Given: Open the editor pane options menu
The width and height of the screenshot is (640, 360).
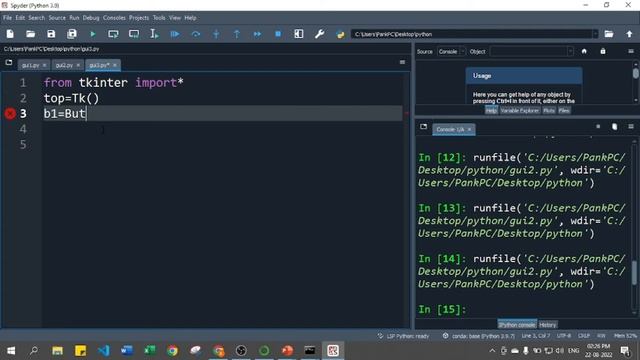Looking at the screenshot, I should pyautogui.click(x=402, y=62).
